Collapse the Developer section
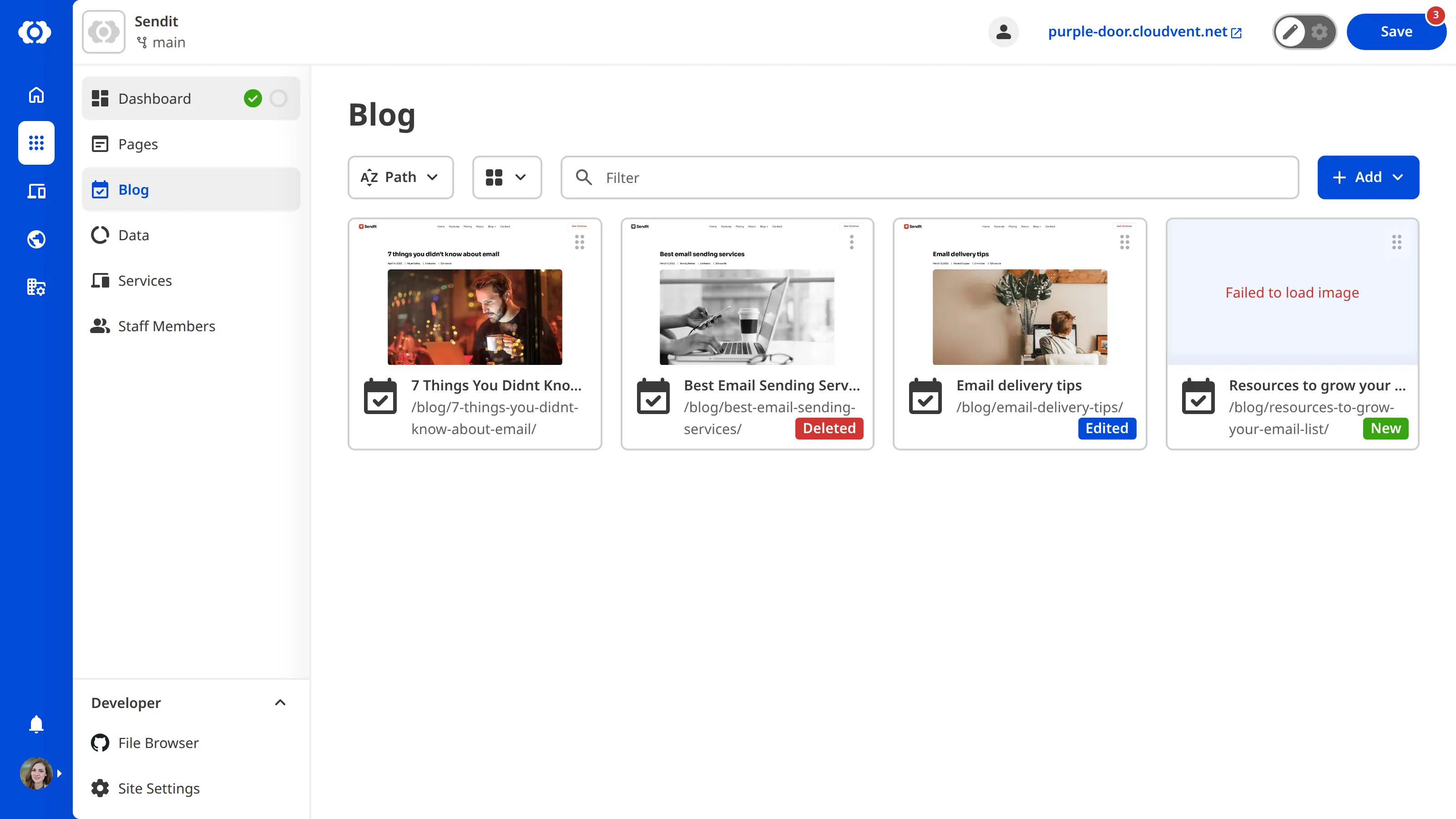1456x819 pixels. [280, 703]
